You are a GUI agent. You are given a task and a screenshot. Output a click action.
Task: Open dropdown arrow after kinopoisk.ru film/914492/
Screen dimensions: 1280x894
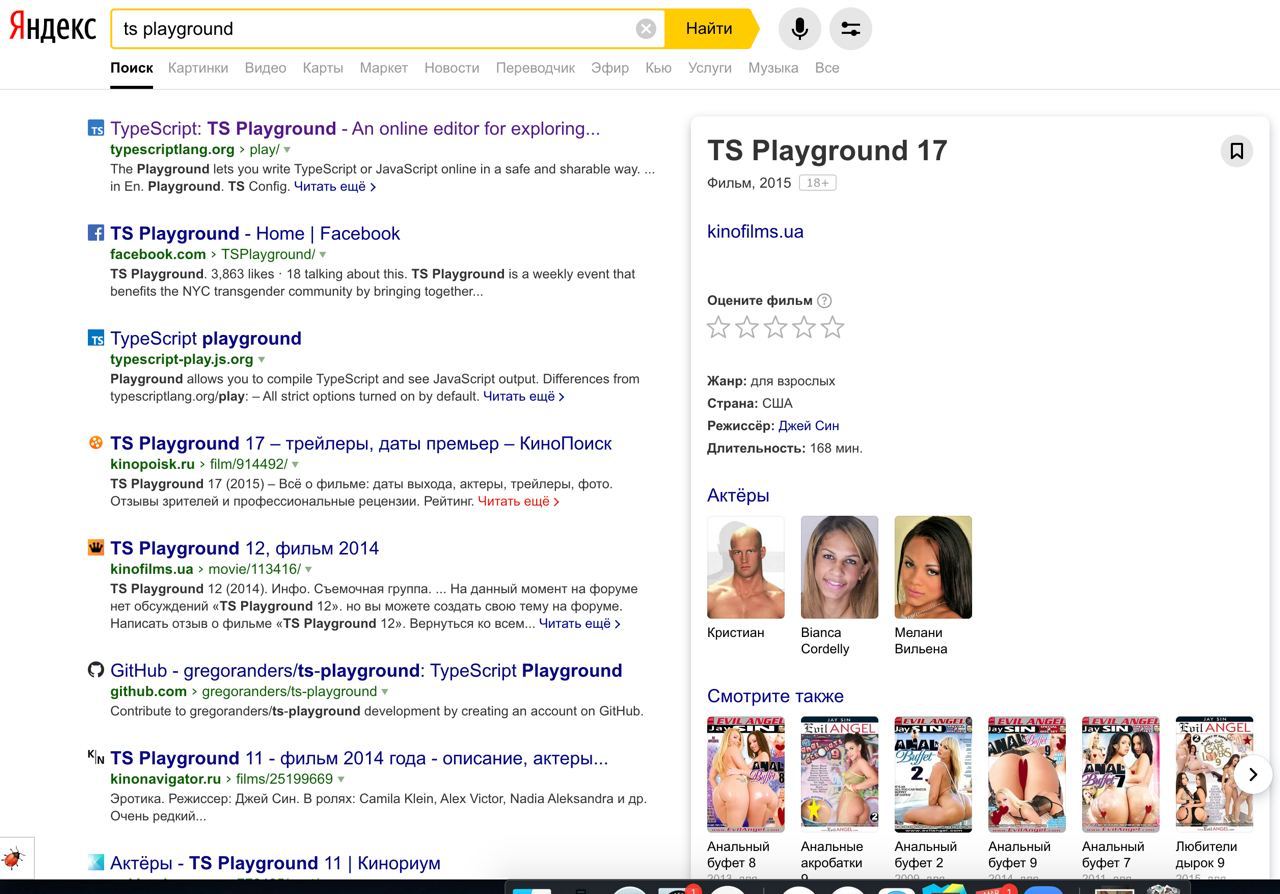click(295, 465)
